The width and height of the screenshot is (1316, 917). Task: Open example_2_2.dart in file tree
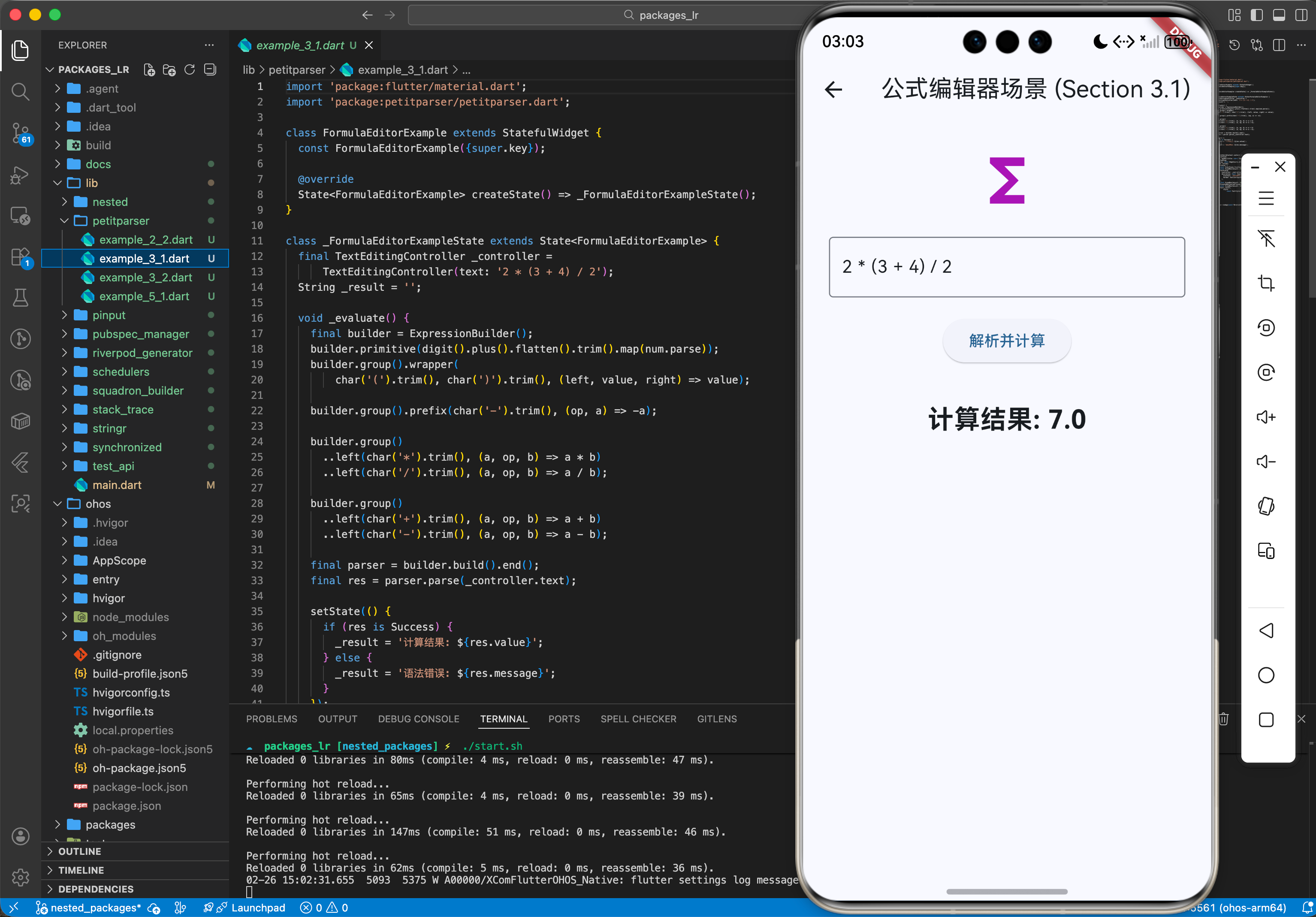coord(145,240)
